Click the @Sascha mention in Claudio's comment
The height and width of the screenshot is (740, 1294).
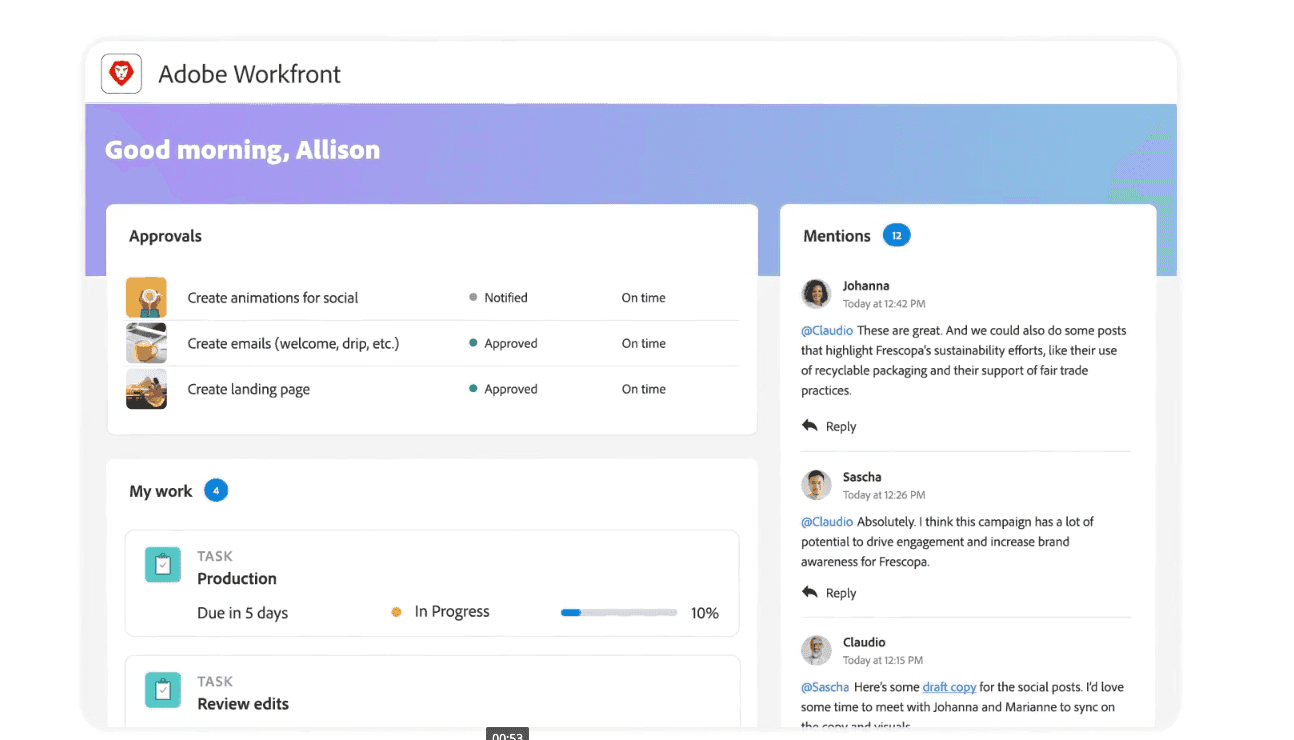point(823,687)
